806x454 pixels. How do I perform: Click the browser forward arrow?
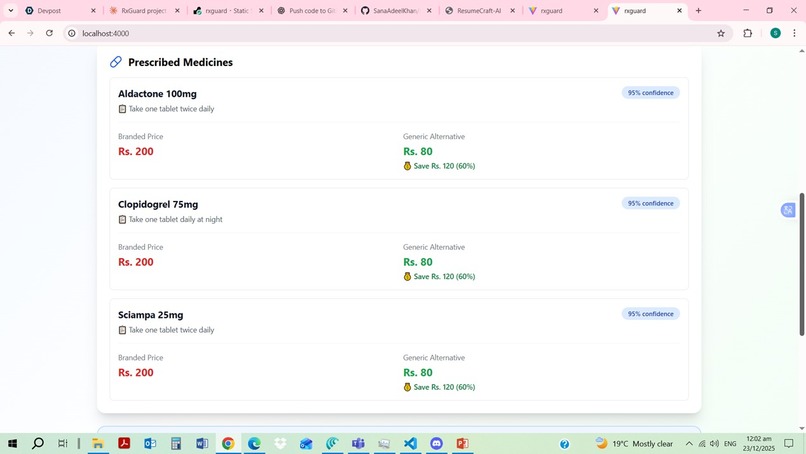pos(30,33)
